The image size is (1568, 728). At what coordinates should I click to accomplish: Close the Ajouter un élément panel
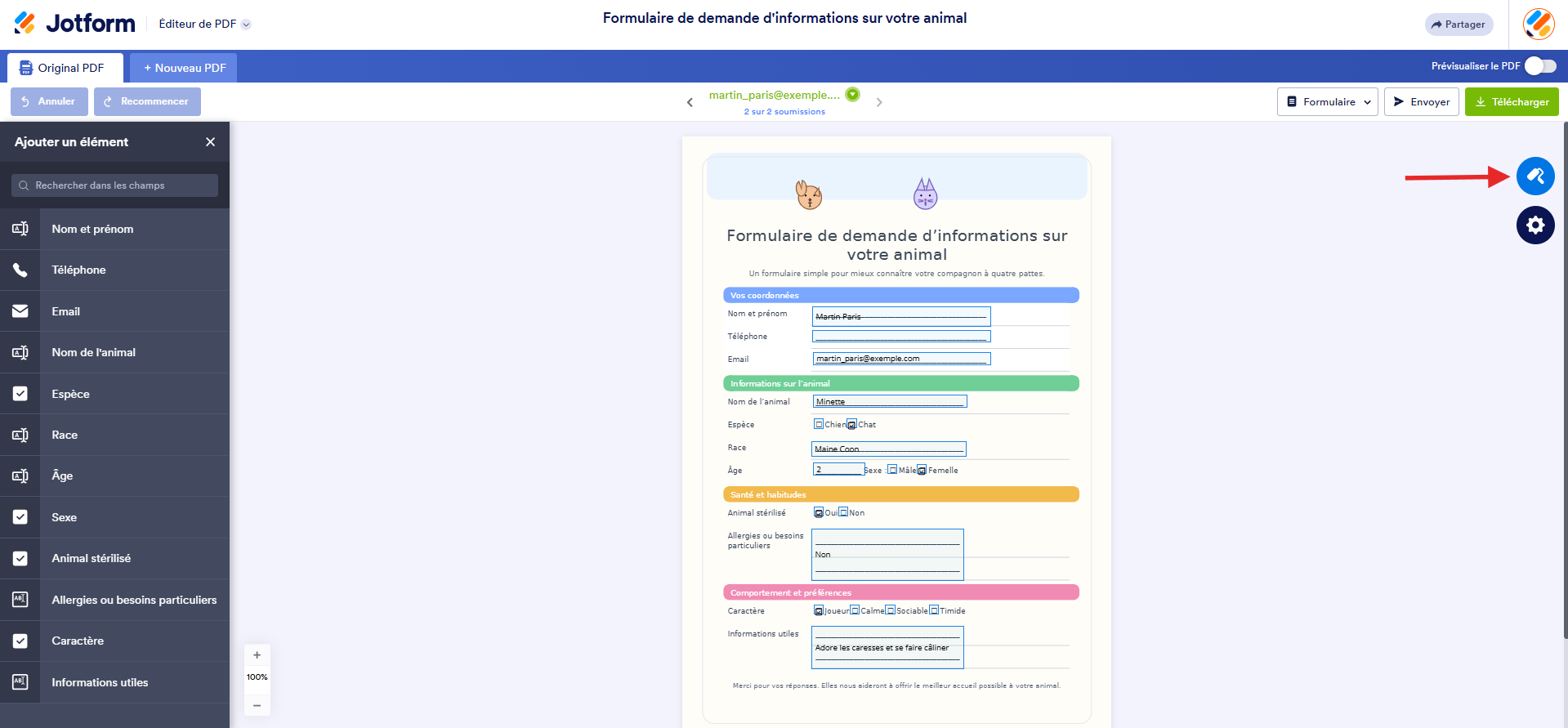click(x=210, y=142)
